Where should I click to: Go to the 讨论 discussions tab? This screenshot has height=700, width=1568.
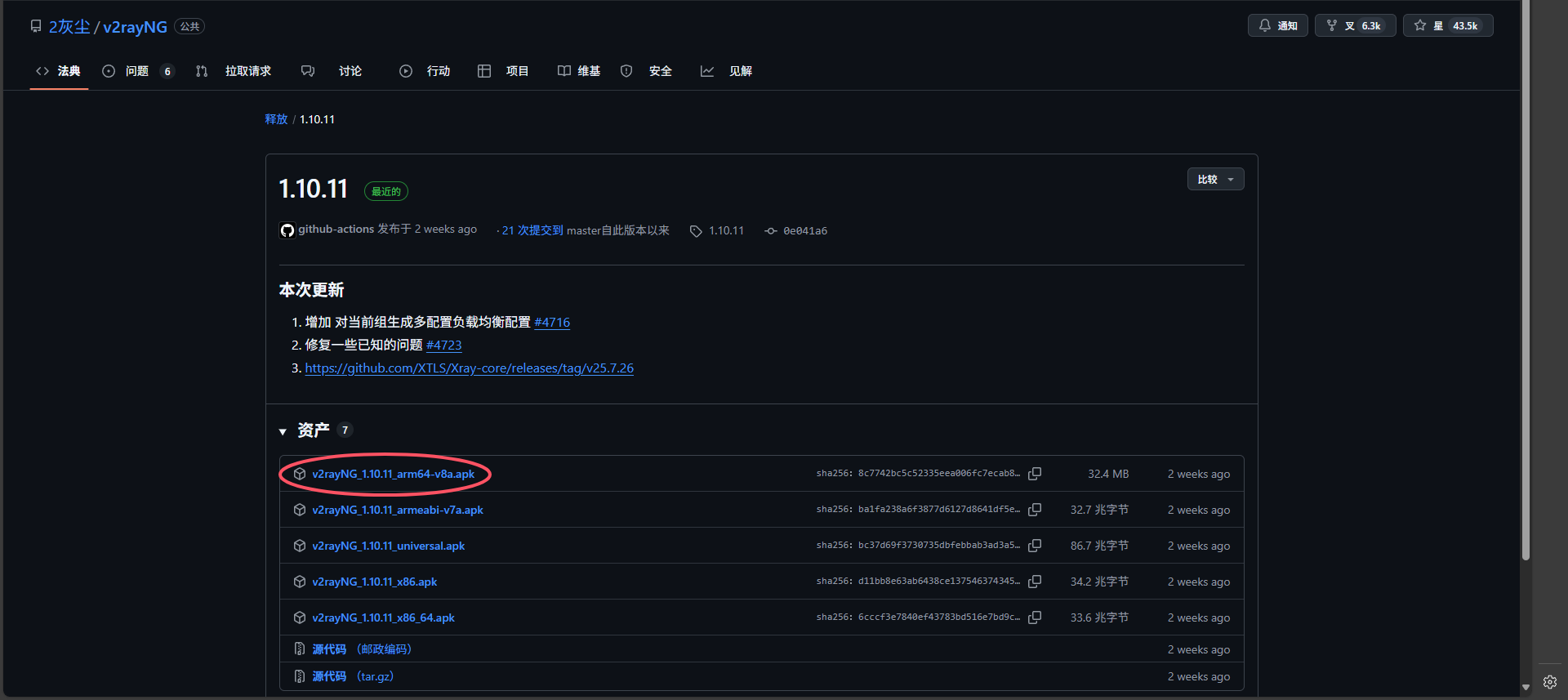(x=332, y=71)
